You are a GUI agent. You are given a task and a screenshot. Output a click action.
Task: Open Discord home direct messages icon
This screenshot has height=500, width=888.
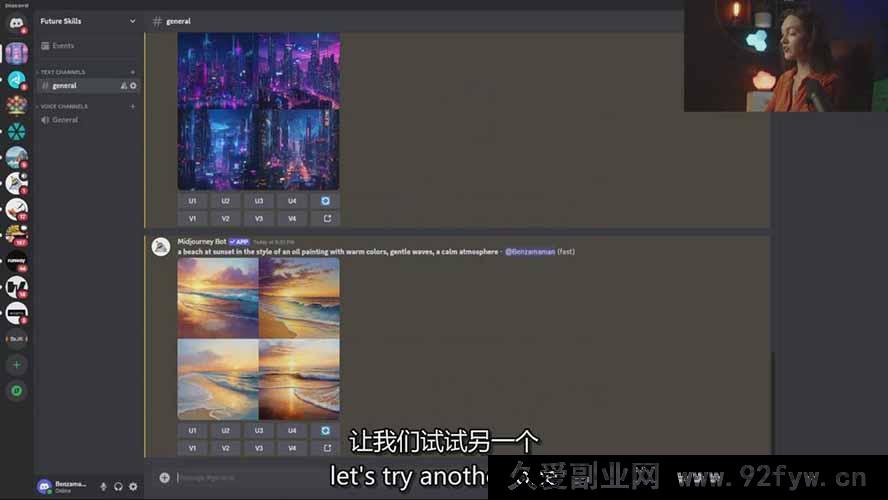pos(16,23)
